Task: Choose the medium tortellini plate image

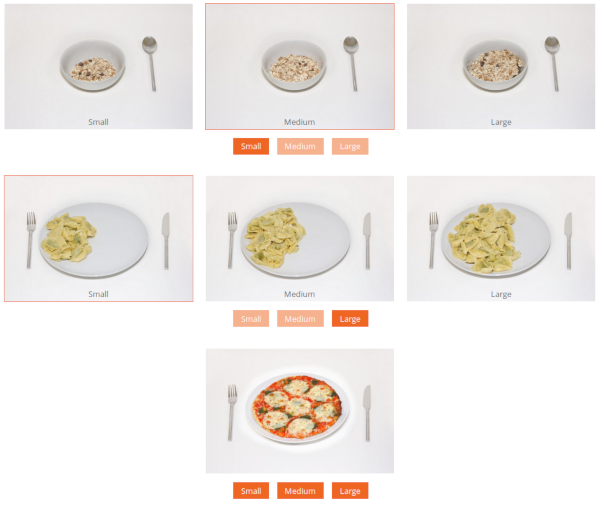Action: tap(300, 238)
